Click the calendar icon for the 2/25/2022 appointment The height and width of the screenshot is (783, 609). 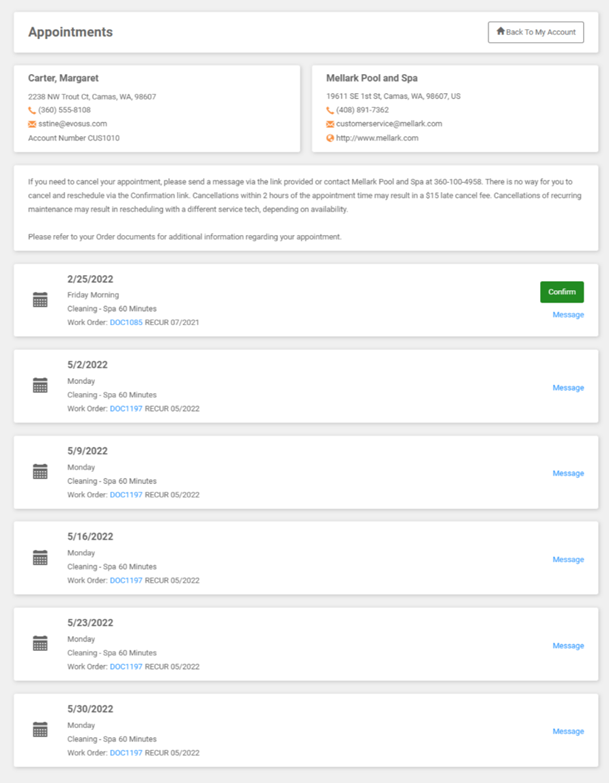(40, 299)
